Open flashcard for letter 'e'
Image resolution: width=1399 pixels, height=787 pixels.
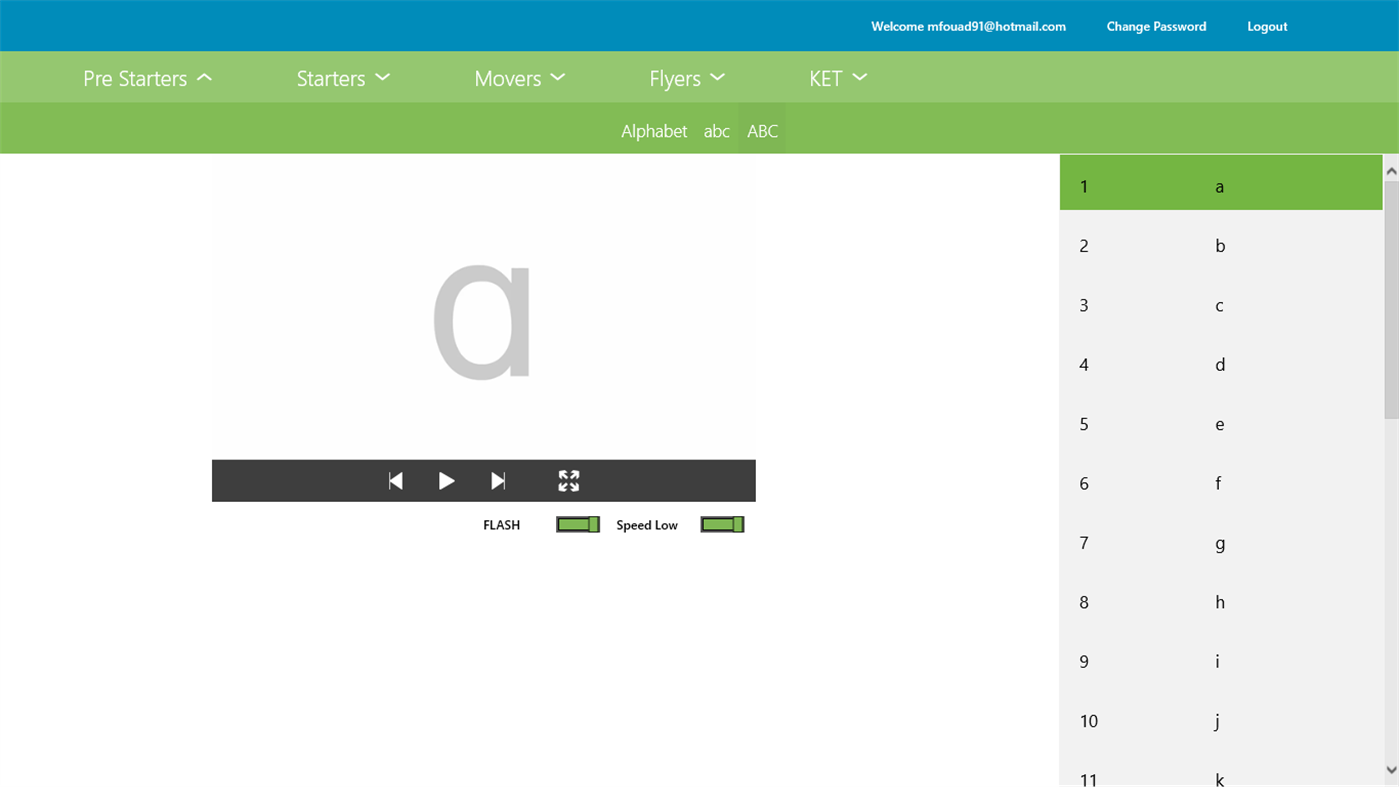tap(1220, 423)
